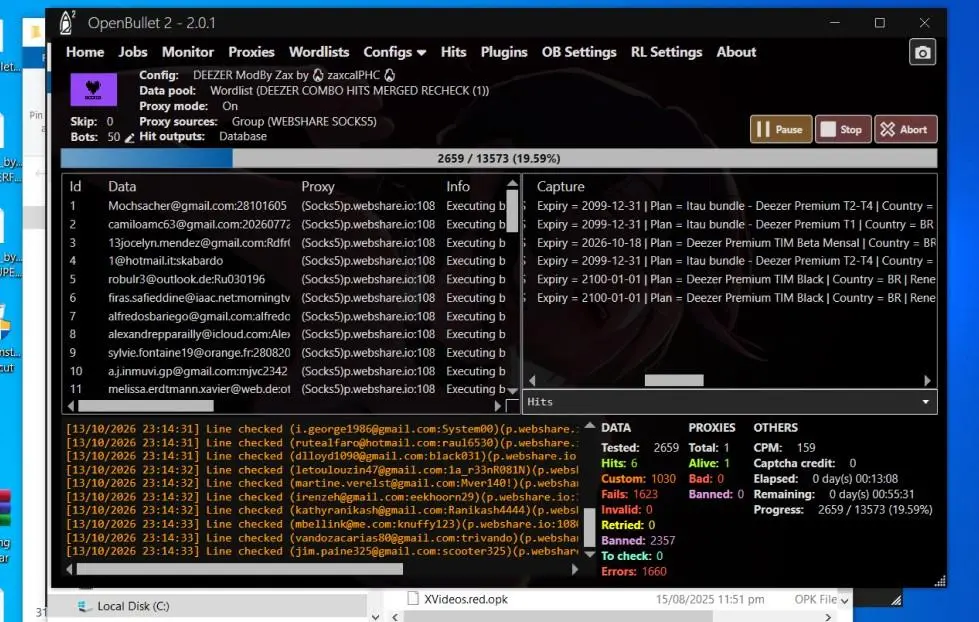Click the log panel horizontal scrollbar thumb
This screenshot has width=979, height=622.
239,570
